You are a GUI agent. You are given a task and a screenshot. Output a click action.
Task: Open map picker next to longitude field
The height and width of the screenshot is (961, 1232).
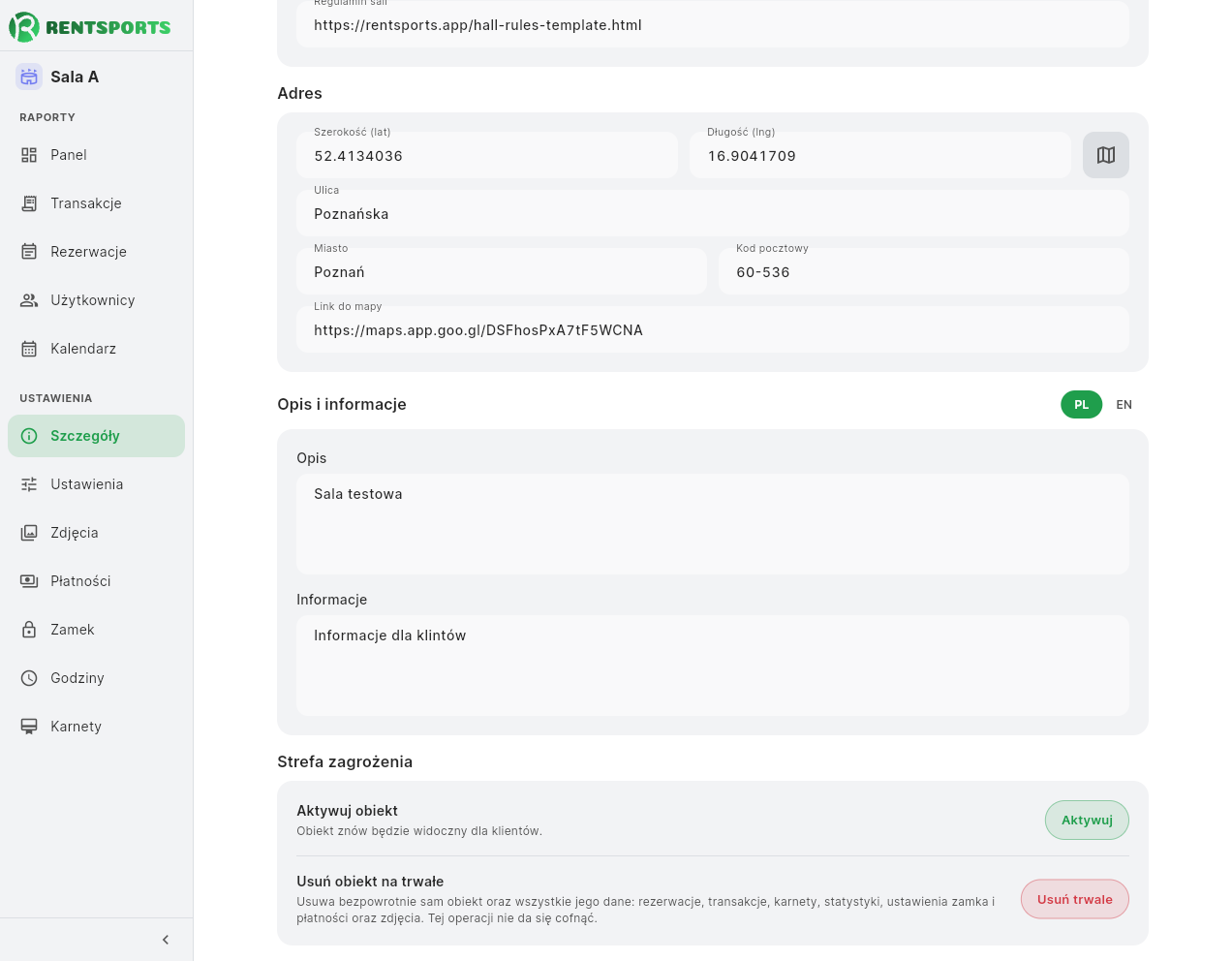(x=1106, y=155)
